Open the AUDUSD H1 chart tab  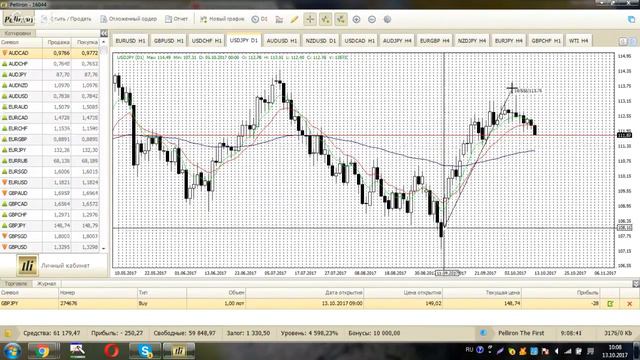(282, 41)
